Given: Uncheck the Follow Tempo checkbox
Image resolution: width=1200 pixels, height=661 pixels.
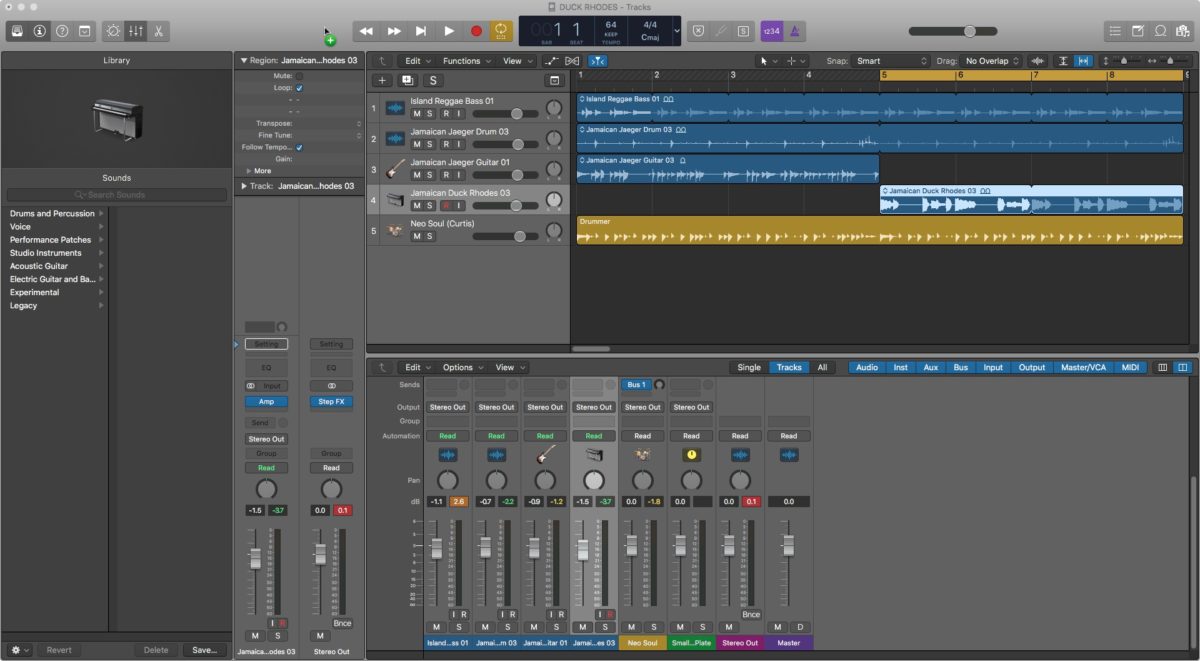Looking at the screenshot, I should (299, 147).
